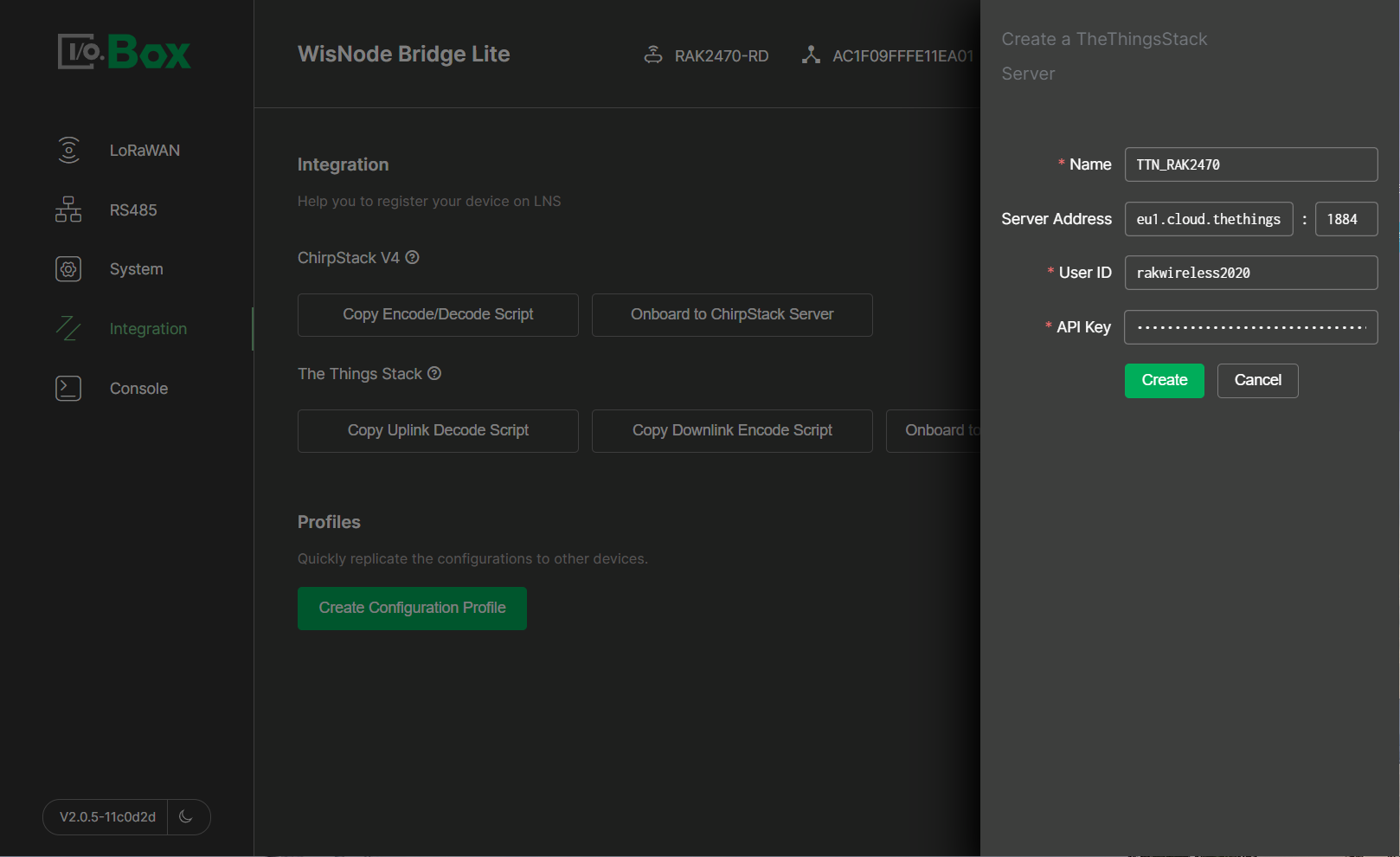Screen dimensions: 1400x857
Task: Click the RS485 network icon
Action: coord(68,209)
